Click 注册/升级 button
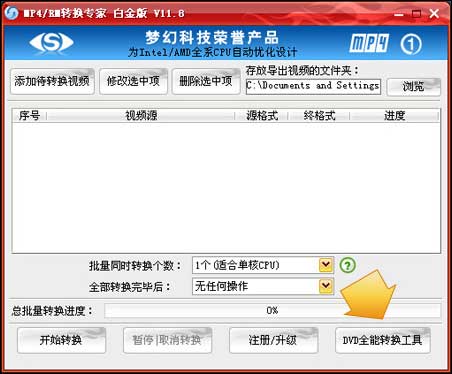Image resolution: width=452 pixels, height=374 pixels. (273, 340)
